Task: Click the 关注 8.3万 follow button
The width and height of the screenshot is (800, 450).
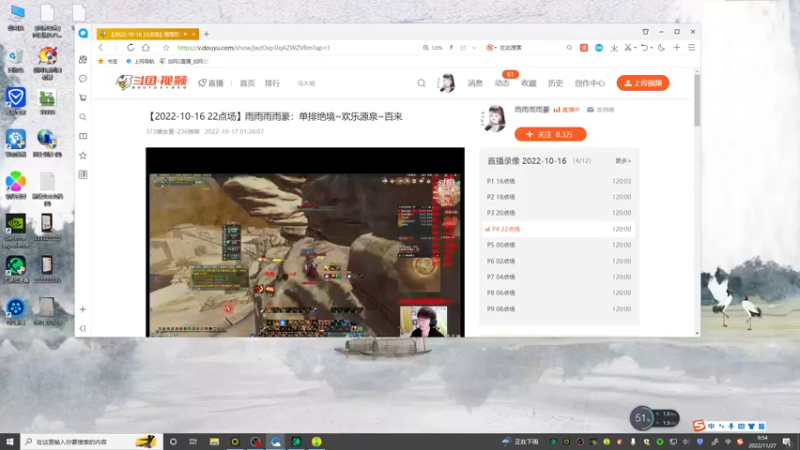Action: click(x=551, y=134)
